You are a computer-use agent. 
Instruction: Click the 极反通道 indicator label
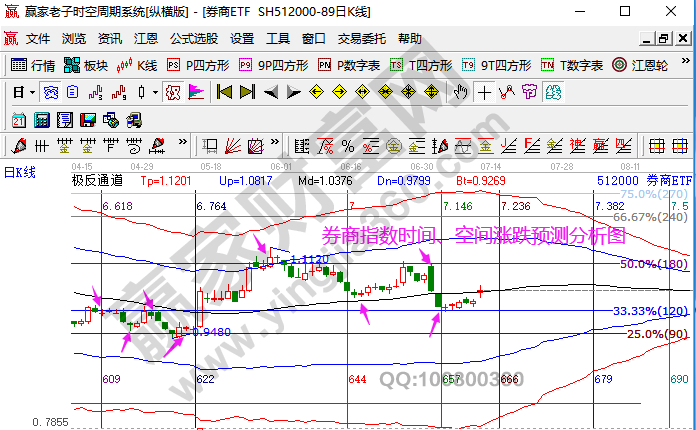point(97,181)
